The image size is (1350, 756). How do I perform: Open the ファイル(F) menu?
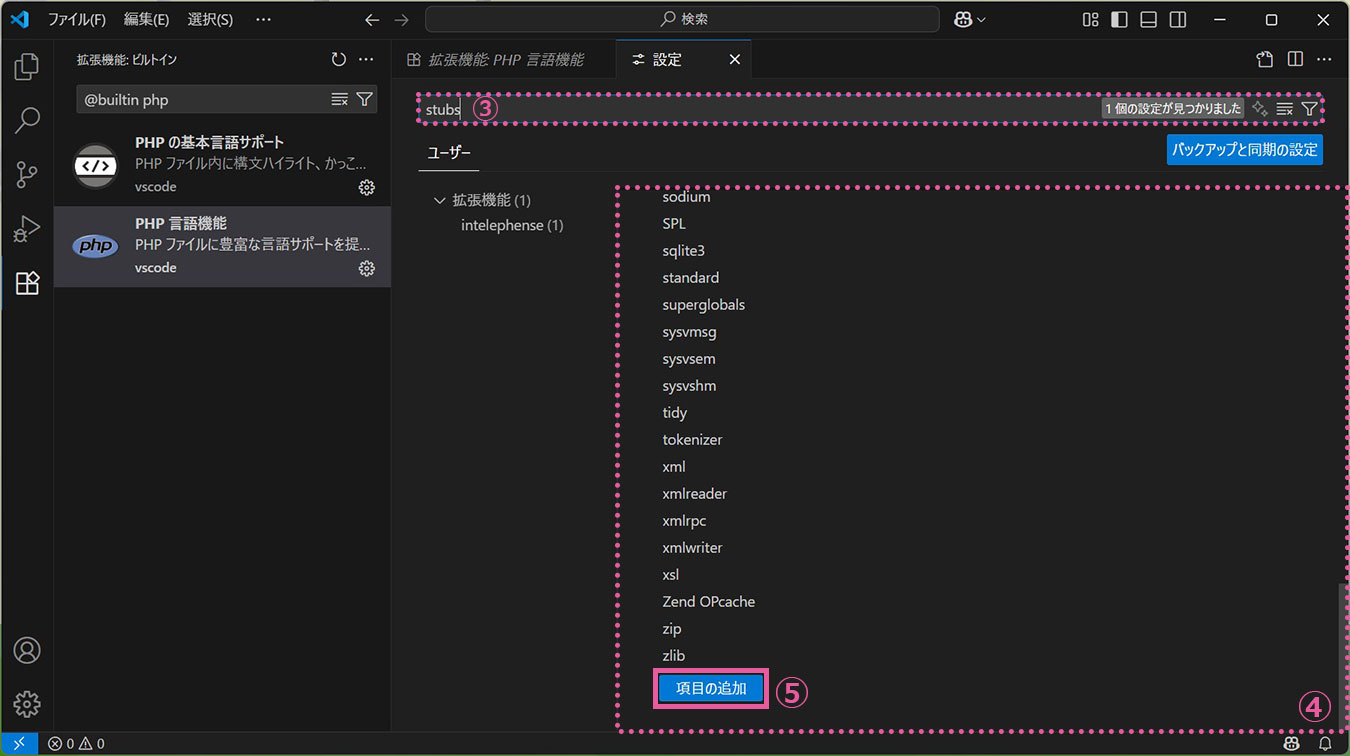[77, 20]
